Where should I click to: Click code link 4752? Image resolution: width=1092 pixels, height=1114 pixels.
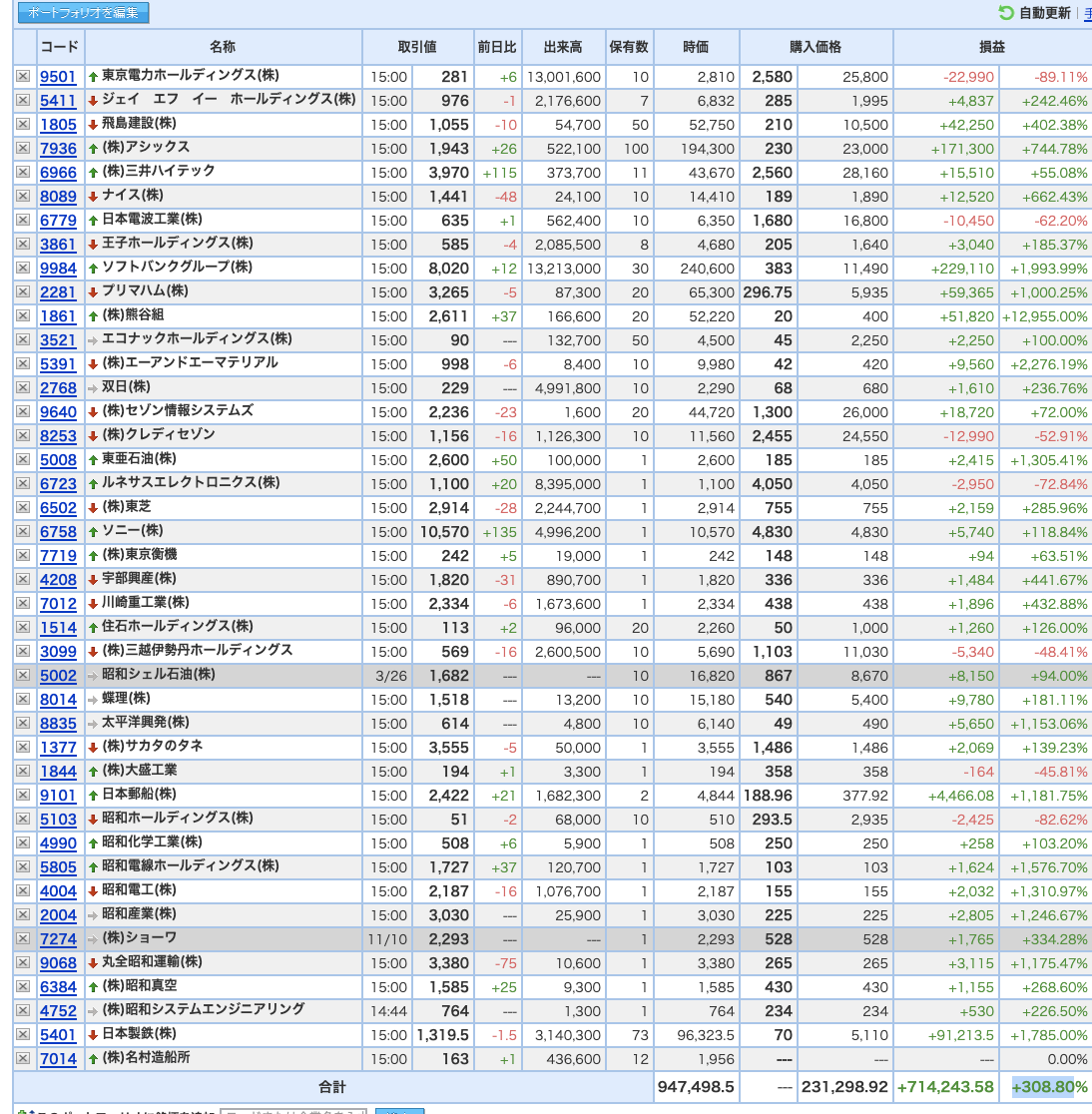point(58,1011)
